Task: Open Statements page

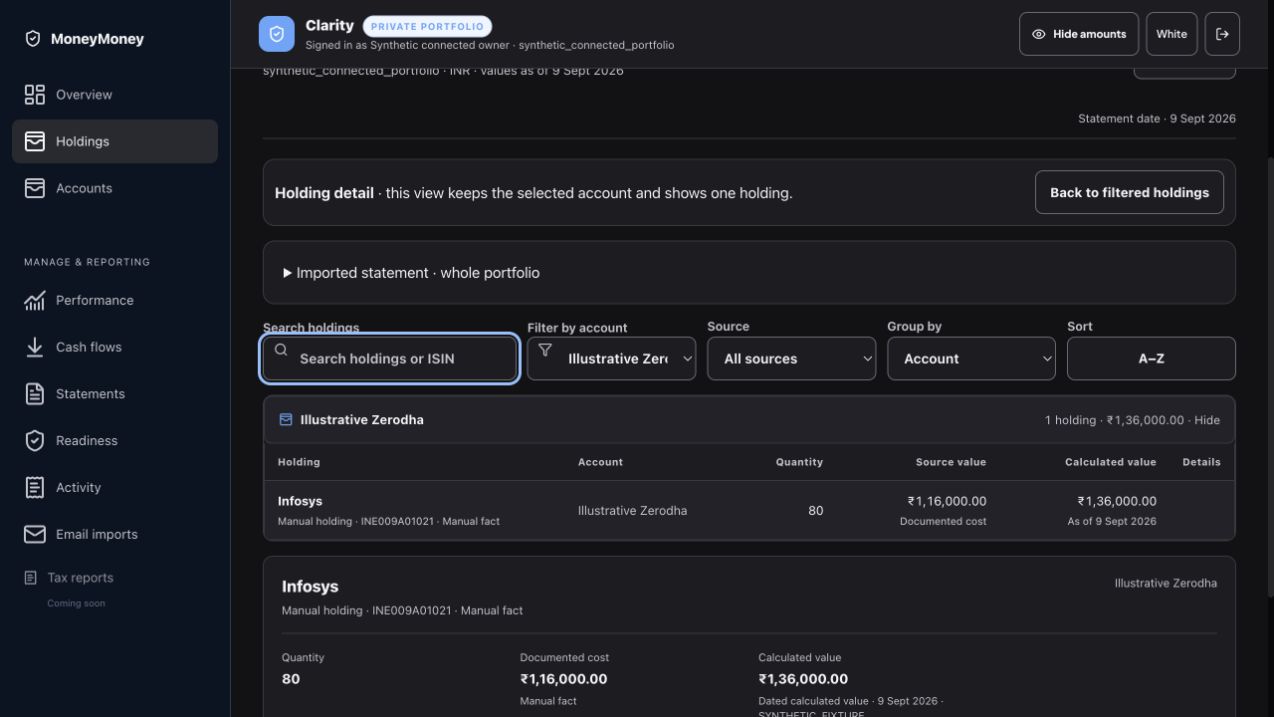Action: click(115, 394)
